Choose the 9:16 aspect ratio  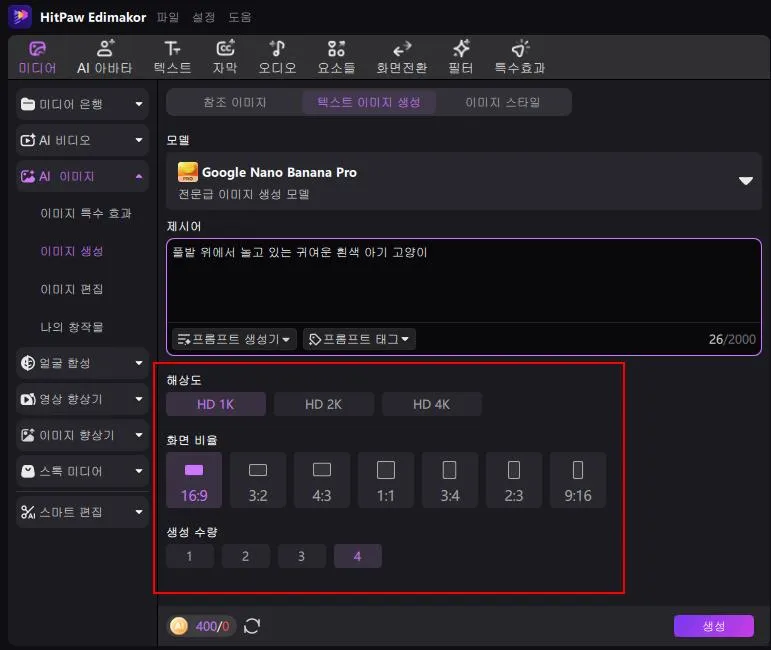click(x=578, y=480)
